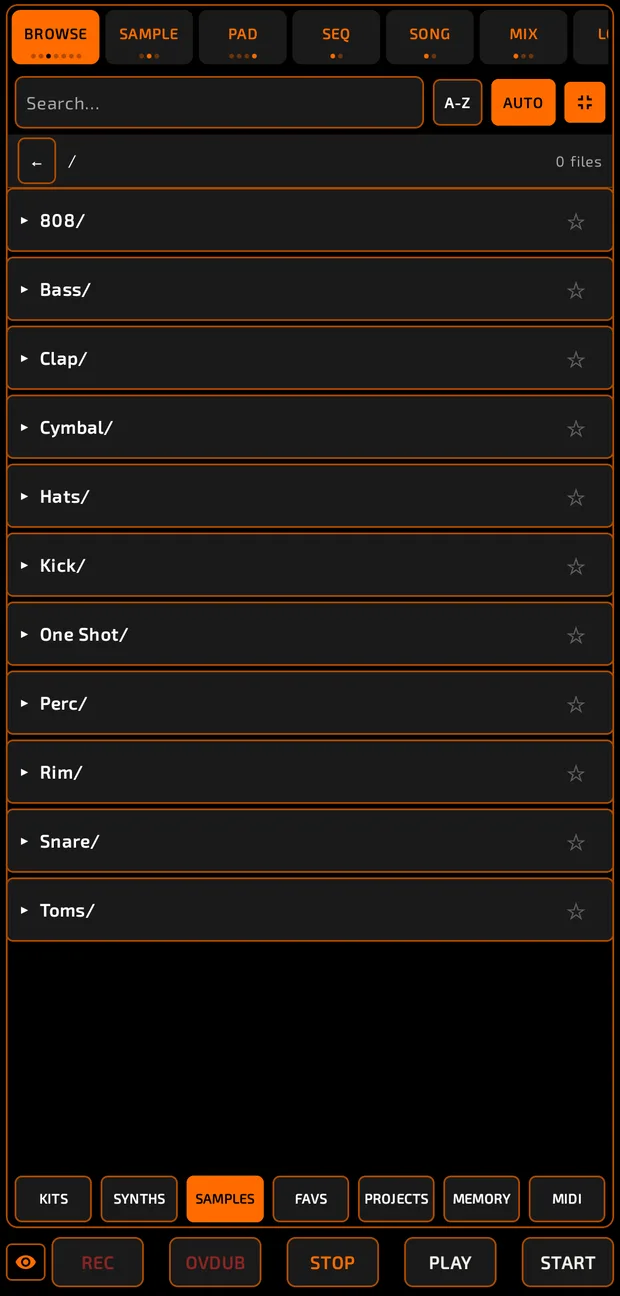620x1296 pixels.
Task: Star the Toms folder
Action: [x=576, y=911]
